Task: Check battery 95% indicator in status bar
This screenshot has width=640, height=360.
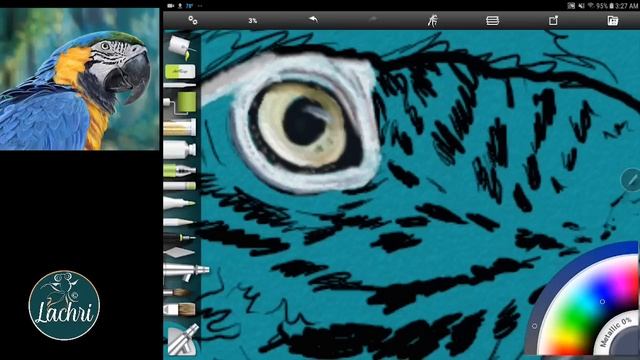Action: click(x=604, y=6)
